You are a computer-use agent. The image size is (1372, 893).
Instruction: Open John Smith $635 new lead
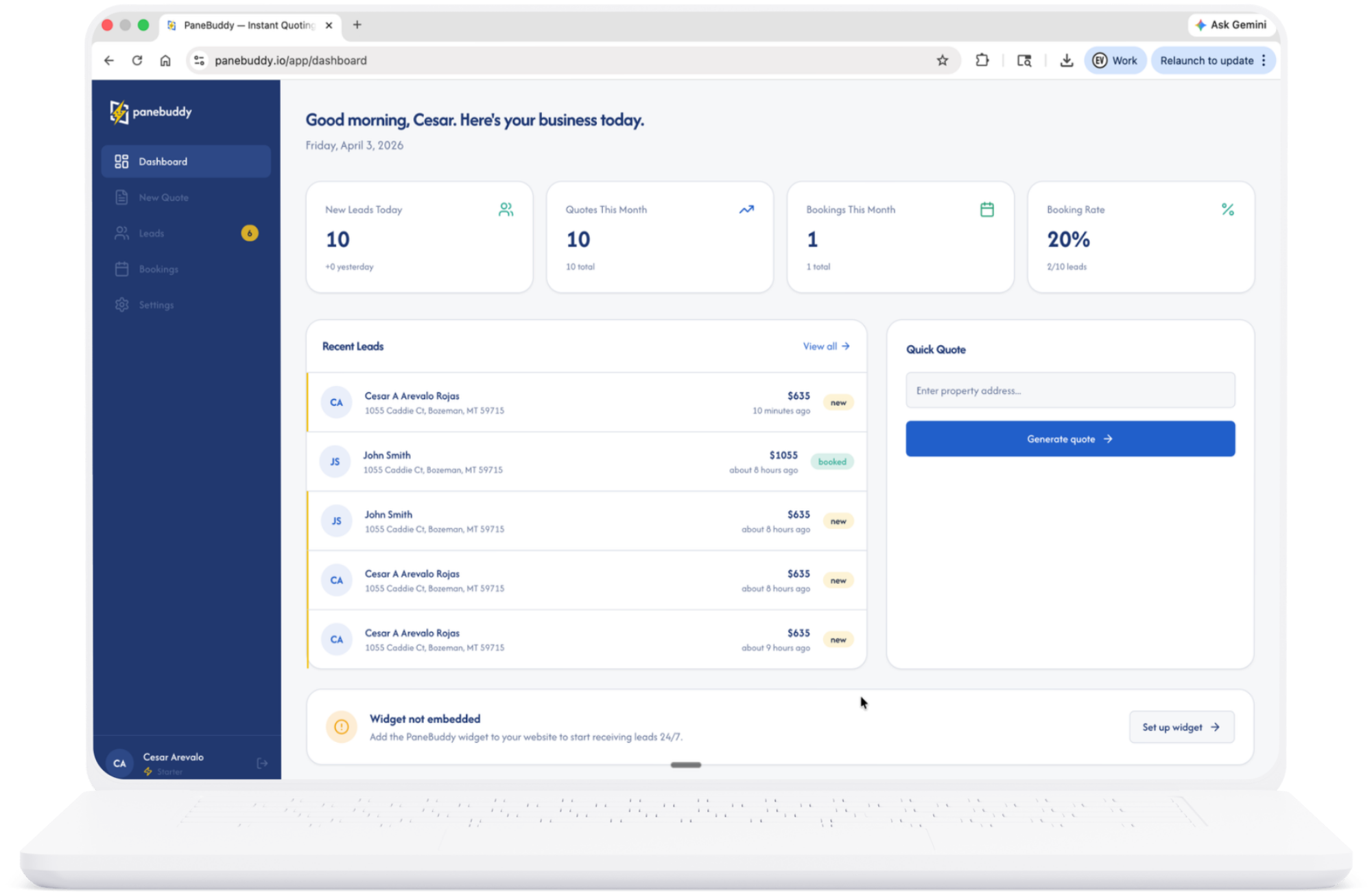[x=587, y=521]
